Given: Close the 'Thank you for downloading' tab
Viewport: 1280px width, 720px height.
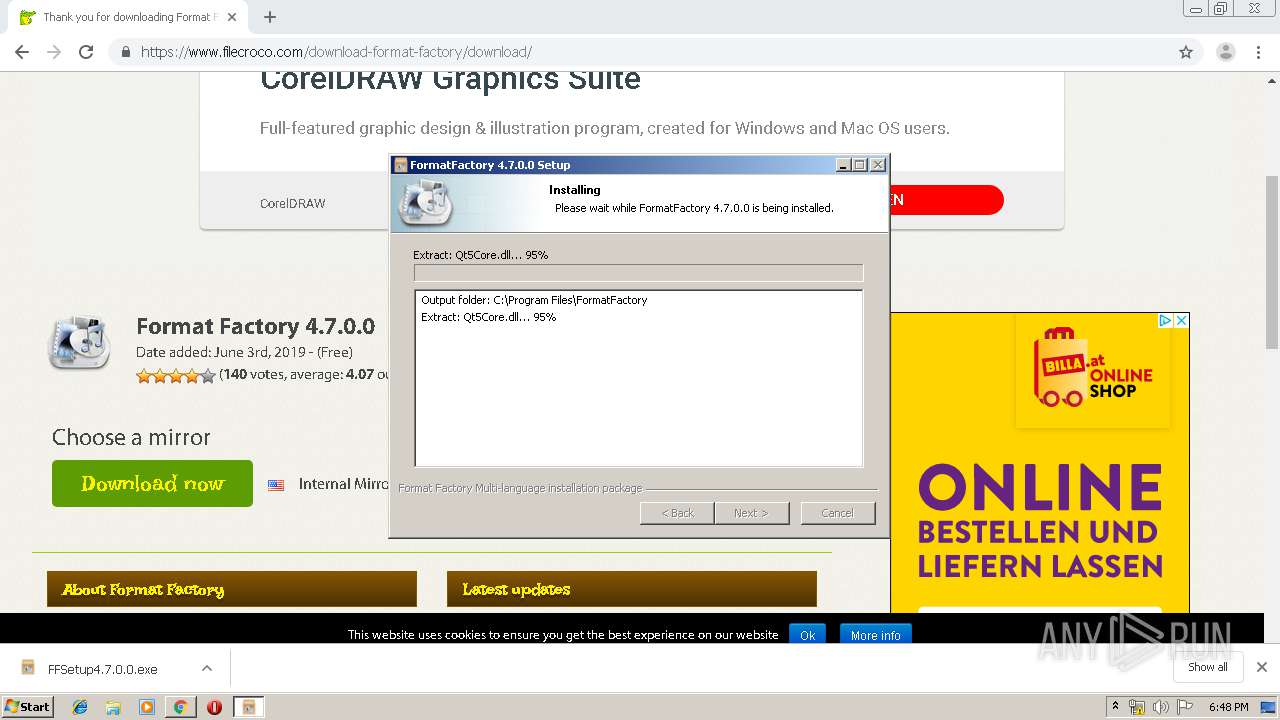Looking at the screenshot, I should coord(232,17).
